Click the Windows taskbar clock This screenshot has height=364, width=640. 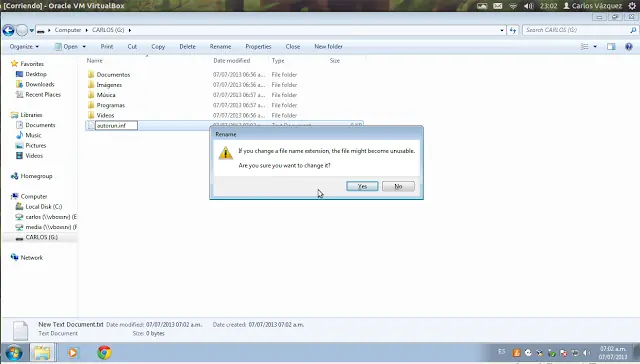(x=613, y=353)
